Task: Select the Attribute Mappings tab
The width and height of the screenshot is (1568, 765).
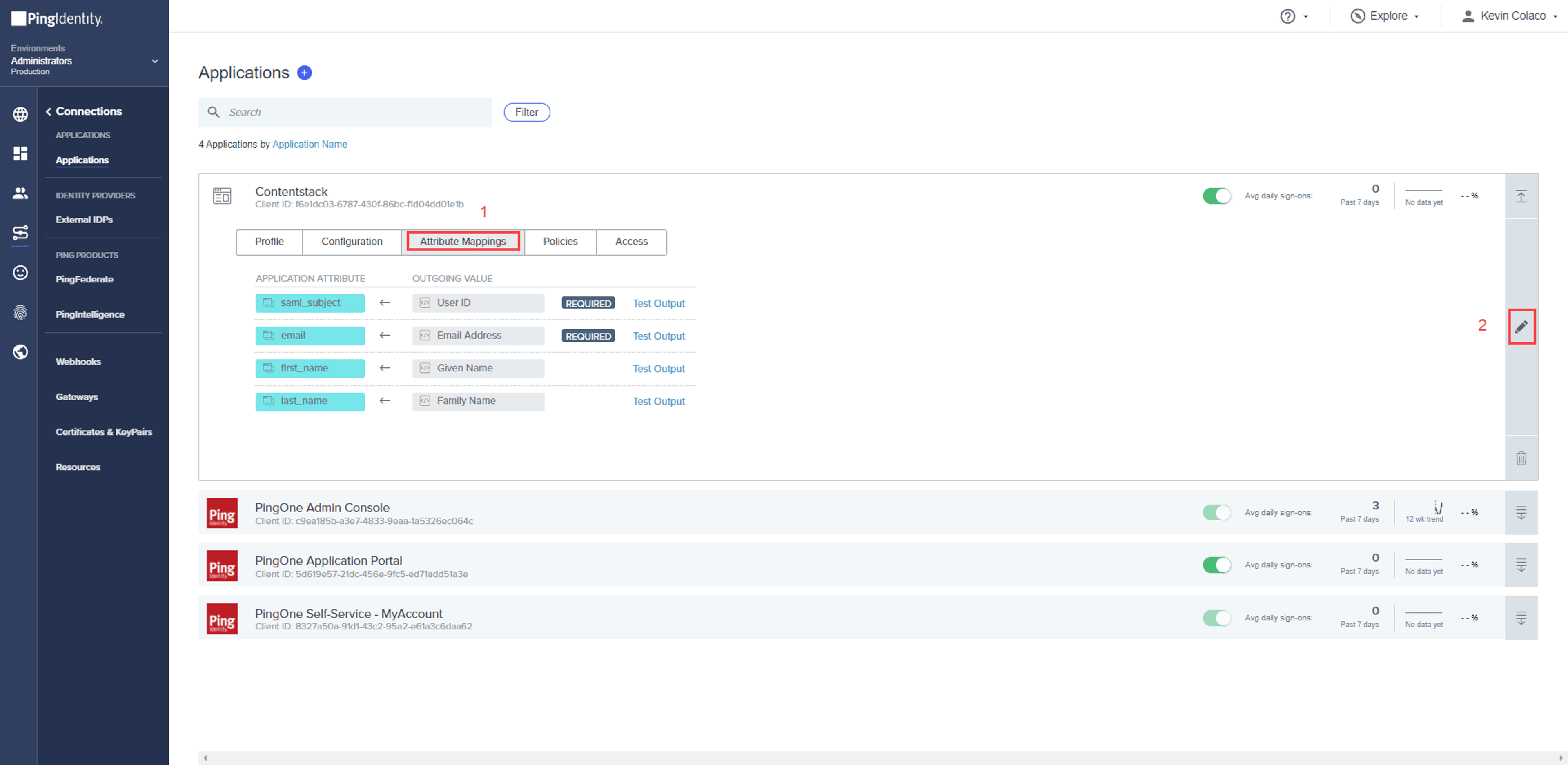Action: pyautogui.click(x=463, y=242)
